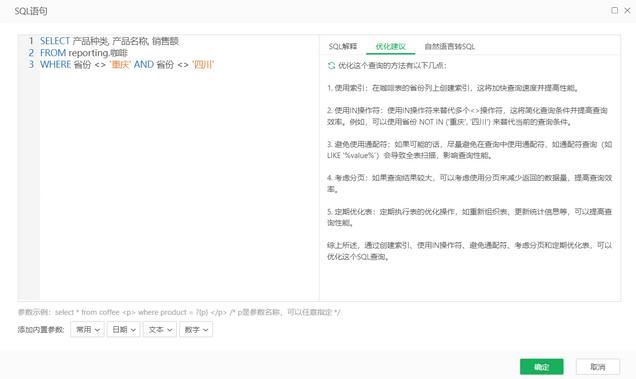This screenshot has height=379, width=636.
Task: Click line number 3 in gutter
Action: [31, 65]
